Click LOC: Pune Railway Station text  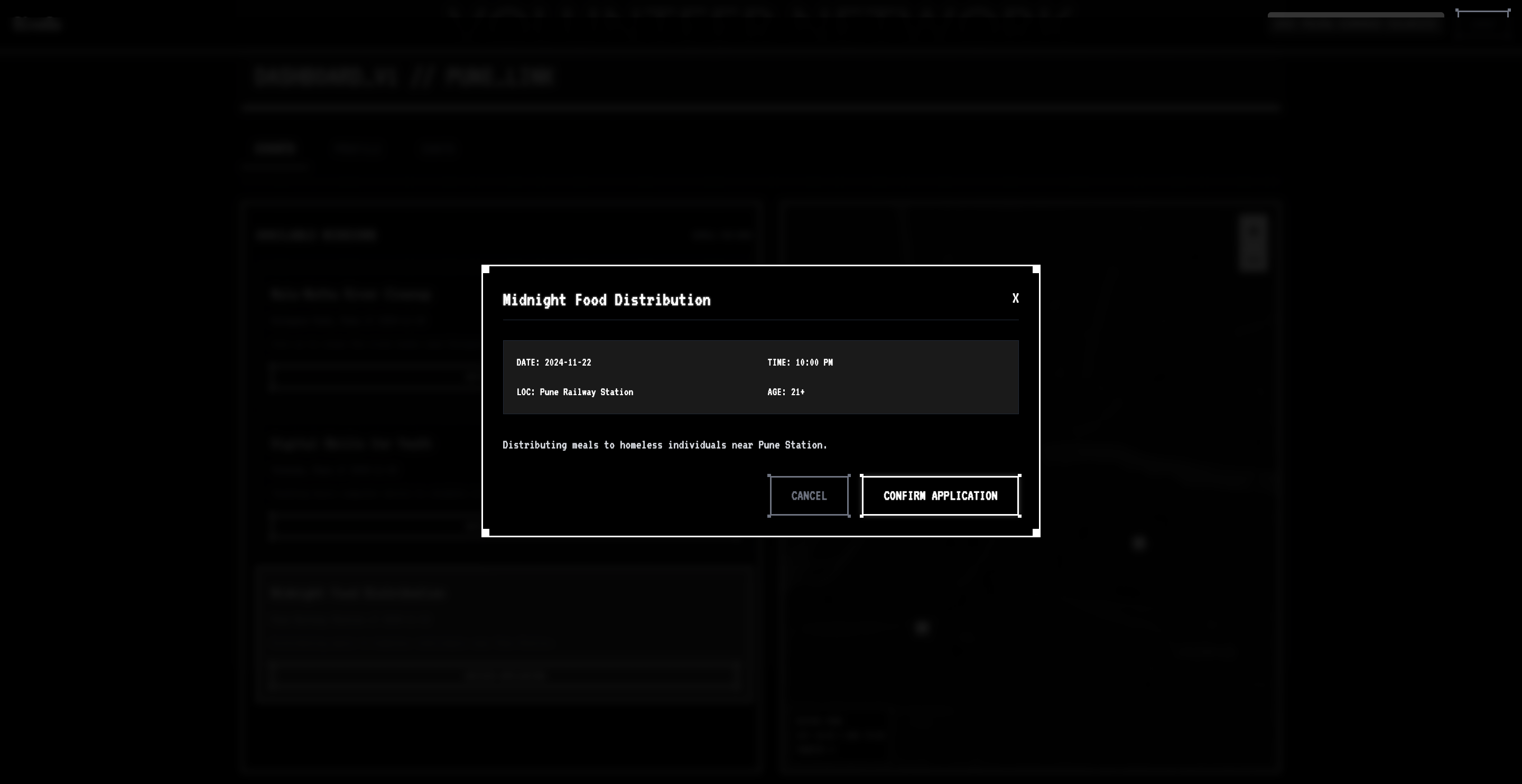pyautogui.click(x=574, y=393)
